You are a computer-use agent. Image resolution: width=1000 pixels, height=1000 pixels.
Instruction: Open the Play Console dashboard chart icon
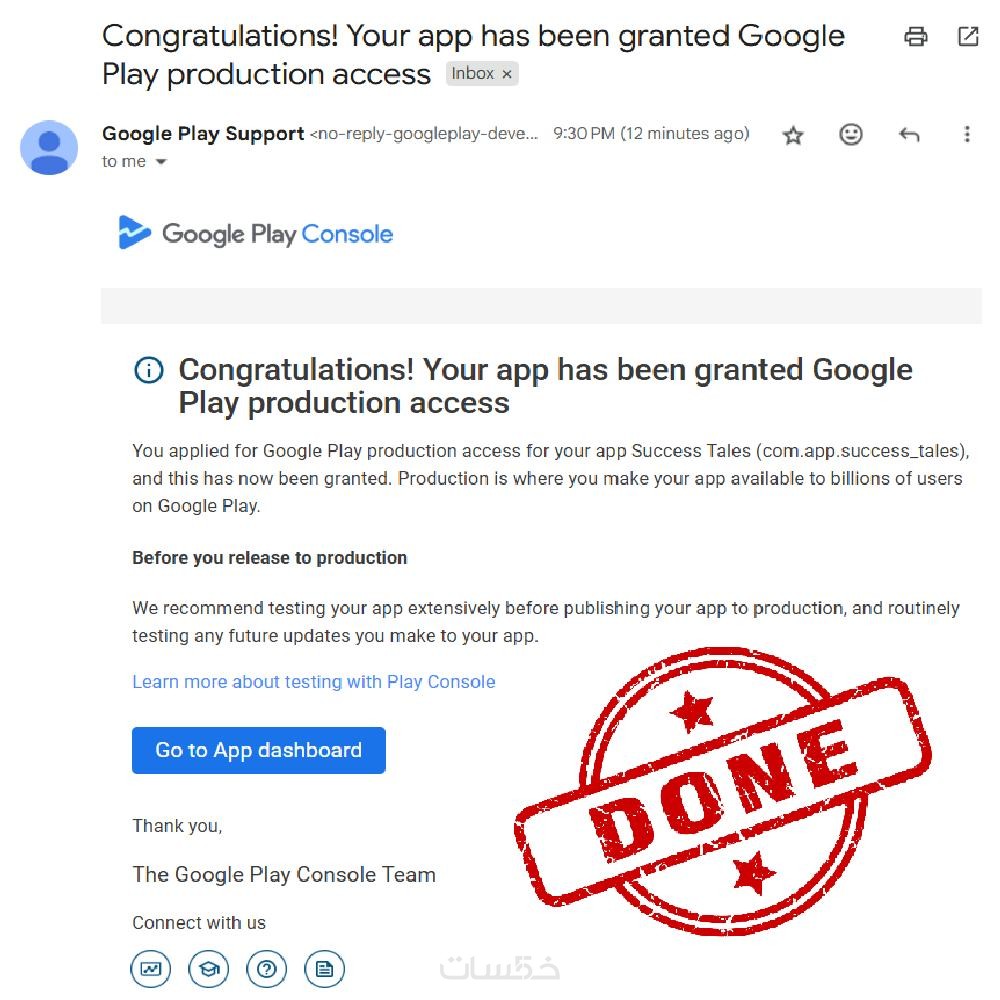click(151, 968)
